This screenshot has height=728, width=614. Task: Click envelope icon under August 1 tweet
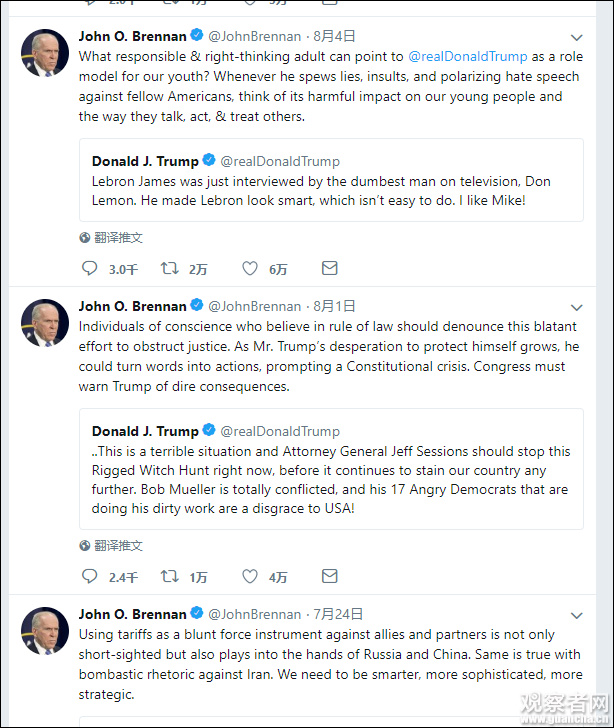329,576
